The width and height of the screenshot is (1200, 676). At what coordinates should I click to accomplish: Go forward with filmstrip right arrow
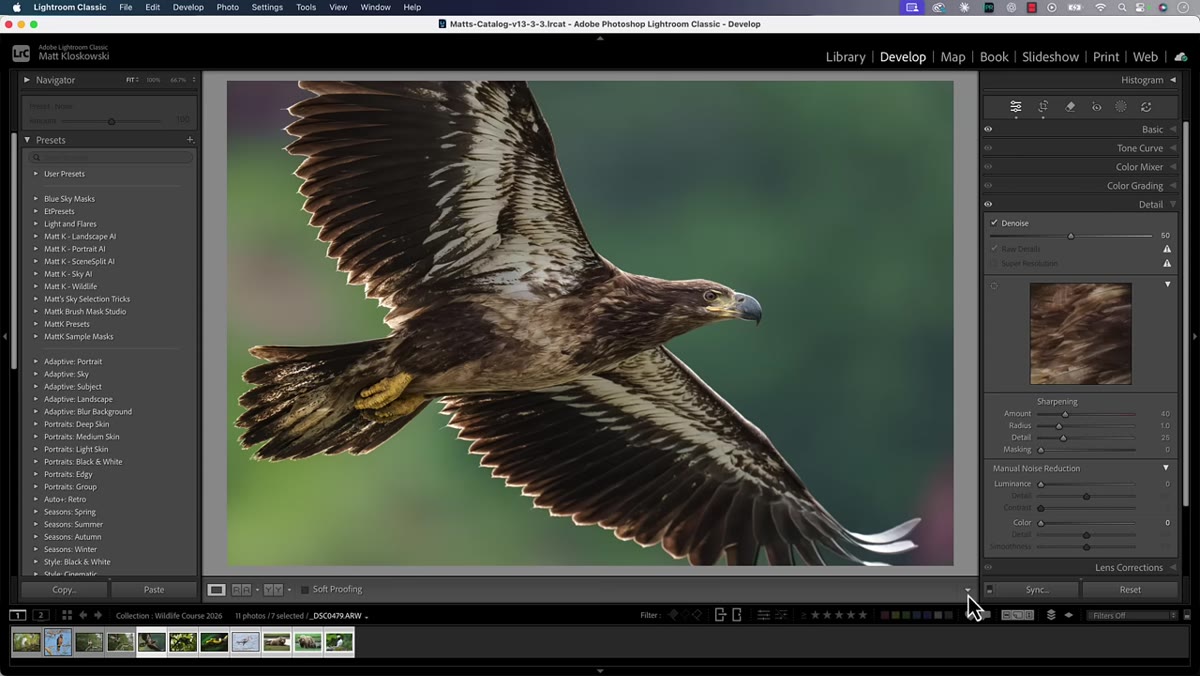point(99,615)
